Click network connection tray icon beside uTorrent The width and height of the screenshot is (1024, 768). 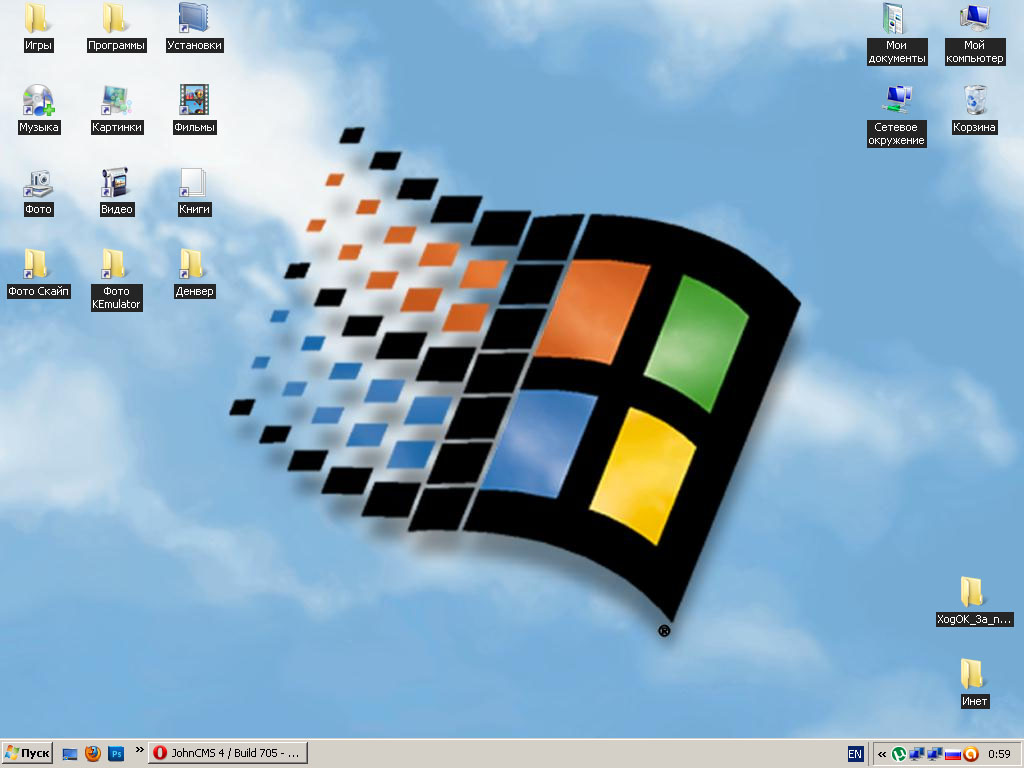[917, 754]
